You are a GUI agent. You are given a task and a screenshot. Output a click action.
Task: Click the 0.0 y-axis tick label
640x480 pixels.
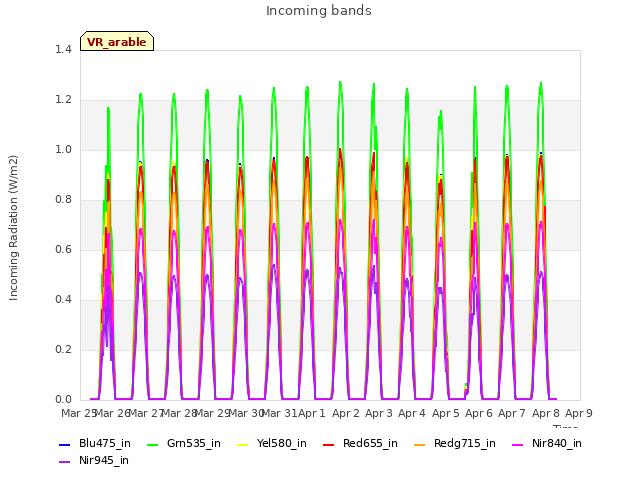point(63,400)
